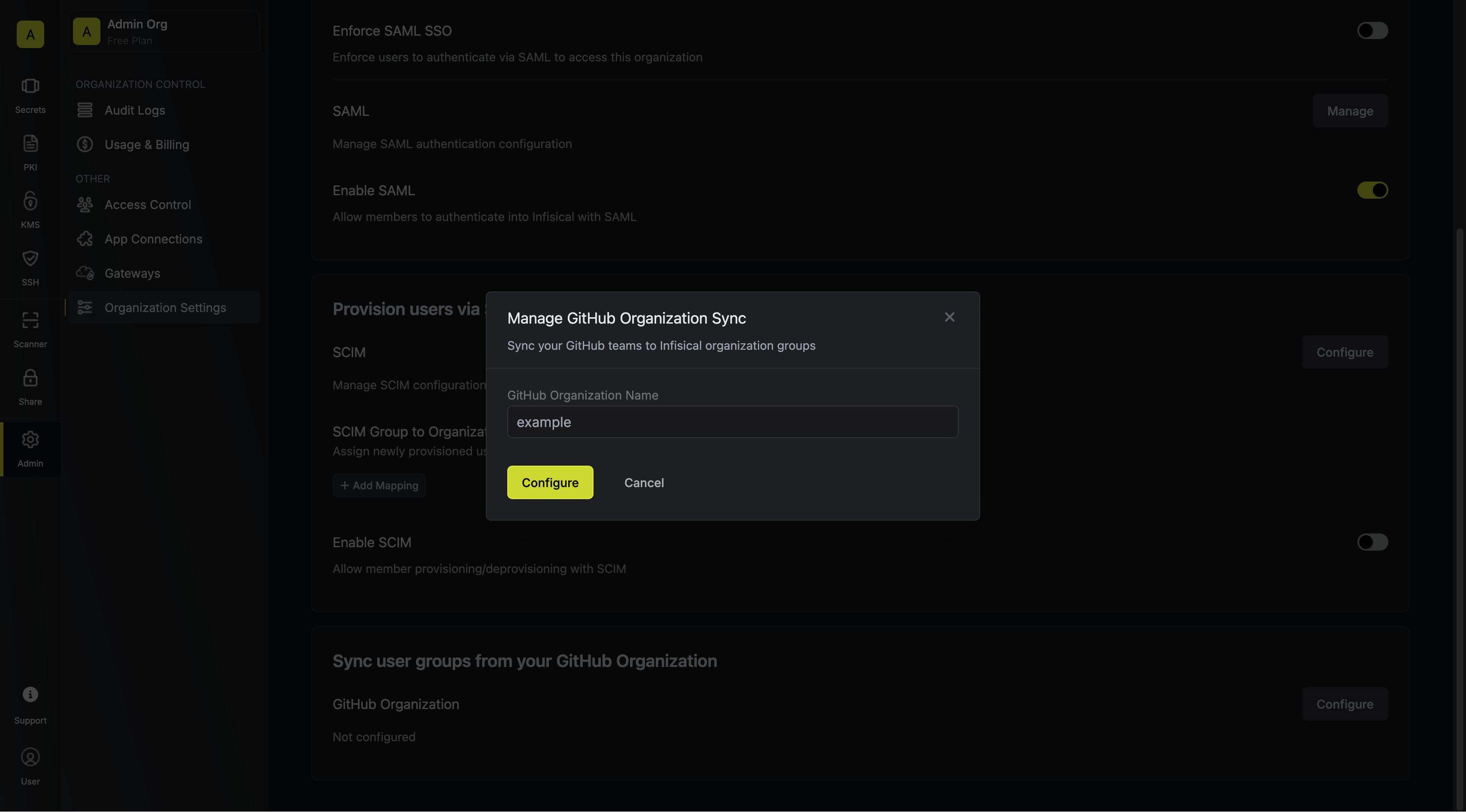The height and width of the screenshot is (812, 1466).
Task: Open Gateways menu item
Action: [x=164, y=273]
